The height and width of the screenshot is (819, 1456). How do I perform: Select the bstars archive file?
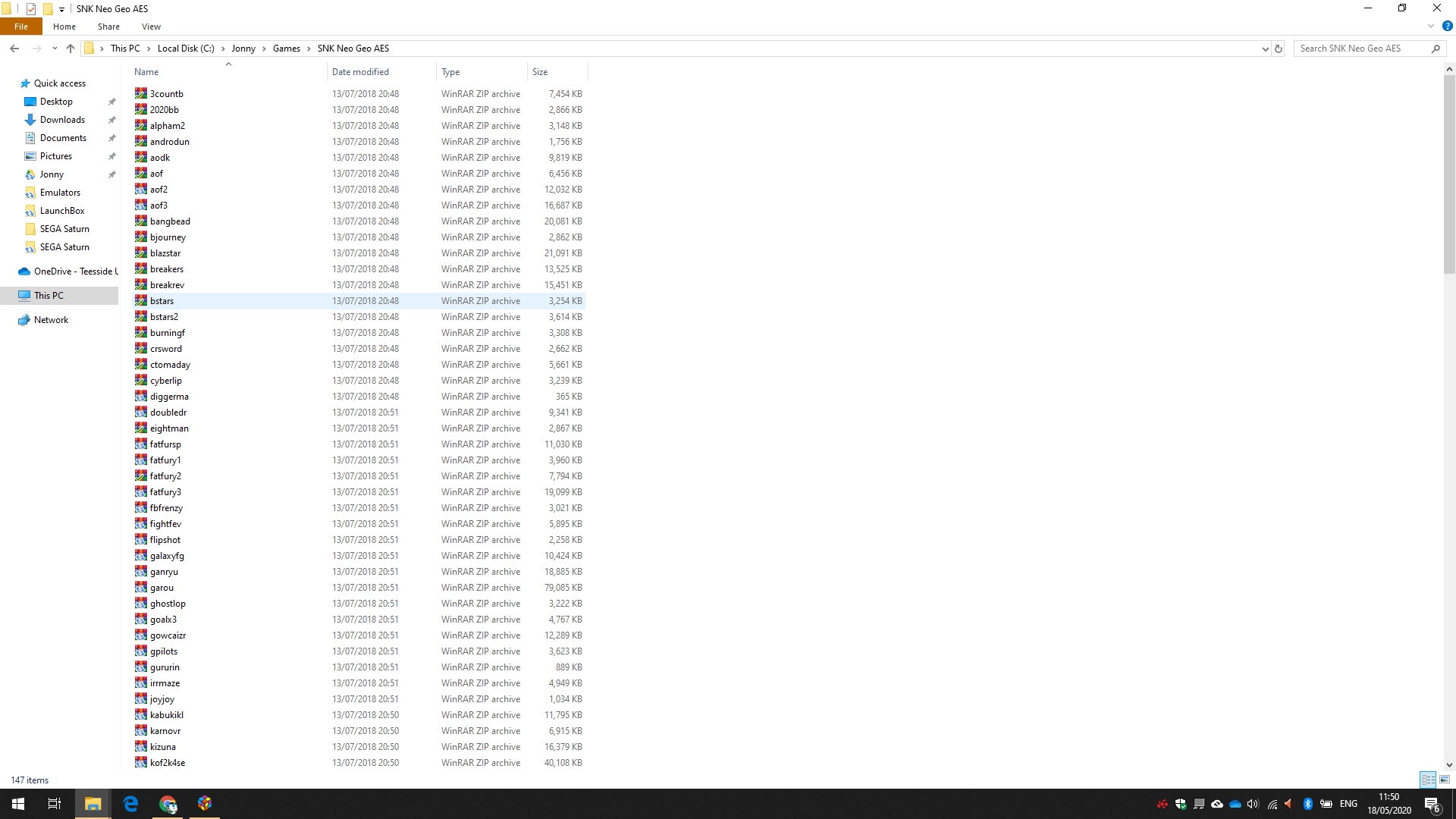tap(359, 301)
